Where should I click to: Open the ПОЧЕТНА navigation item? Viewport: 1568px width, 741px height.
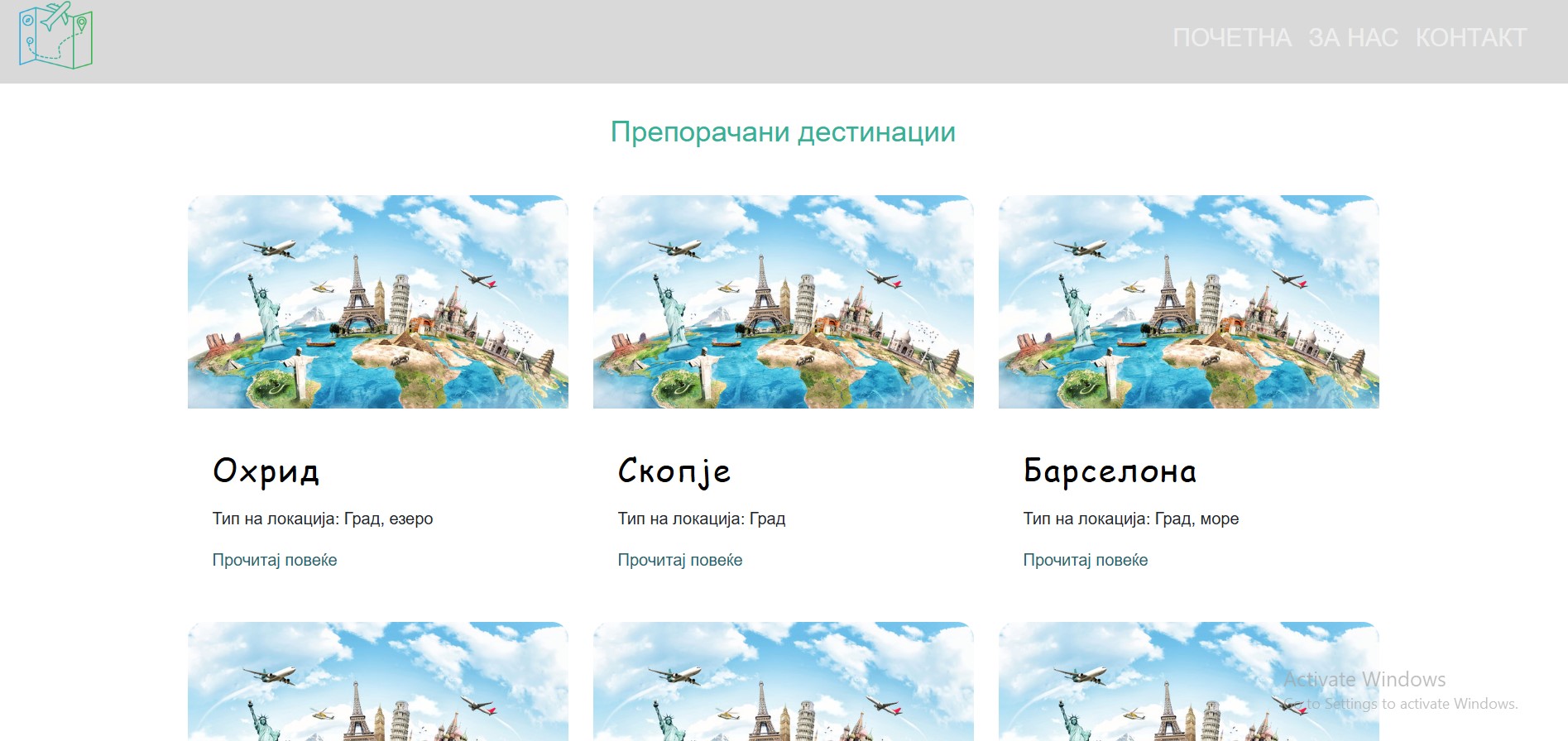tap(1231, 38)
